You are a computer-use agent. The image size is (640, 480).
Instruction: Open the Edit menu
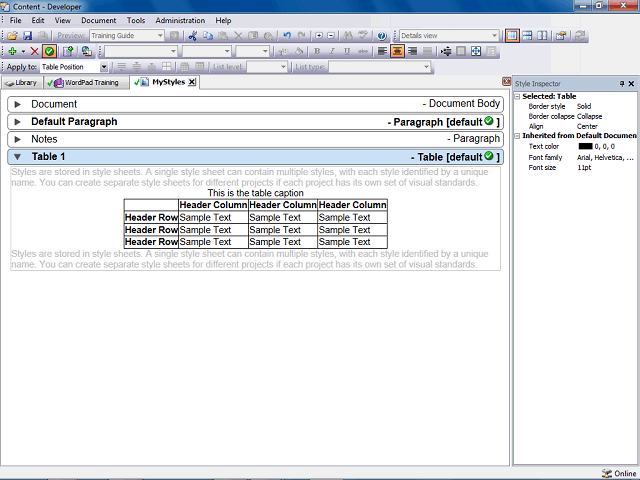point(38,20)
